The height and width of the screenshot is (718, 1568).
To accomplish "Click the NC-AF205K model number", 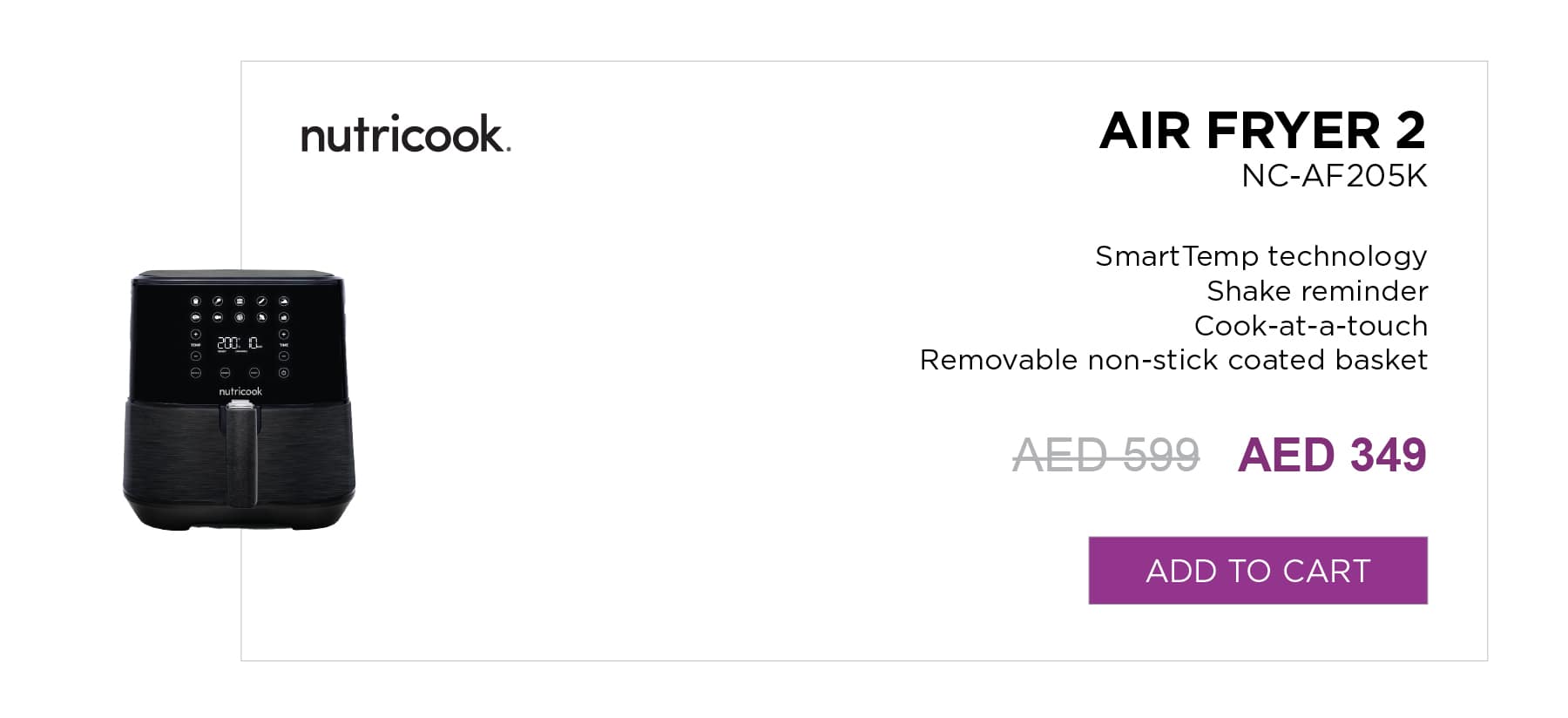I will point(1335,176).
